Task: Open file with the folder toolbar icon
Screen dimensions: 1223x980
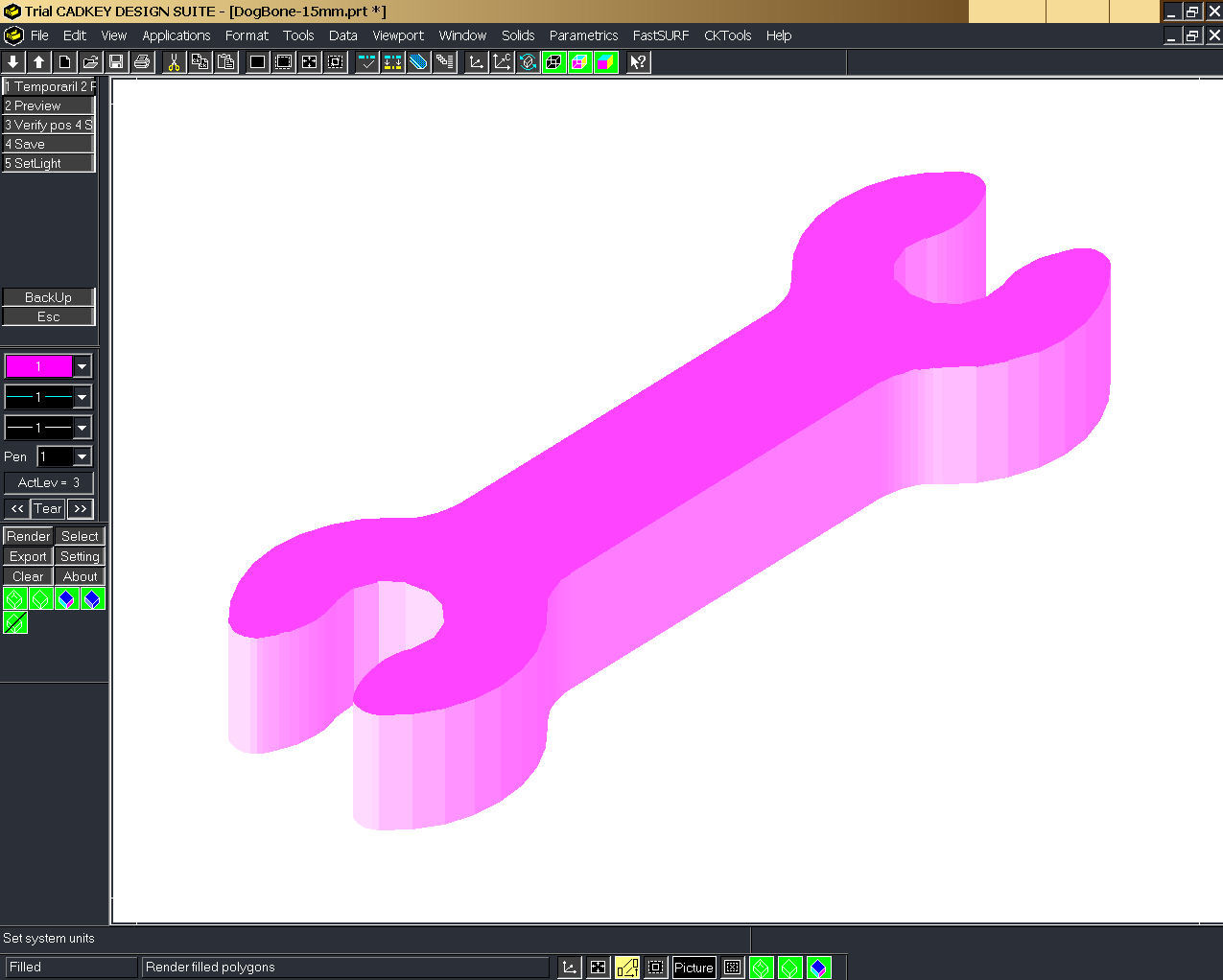Action: 90,62
